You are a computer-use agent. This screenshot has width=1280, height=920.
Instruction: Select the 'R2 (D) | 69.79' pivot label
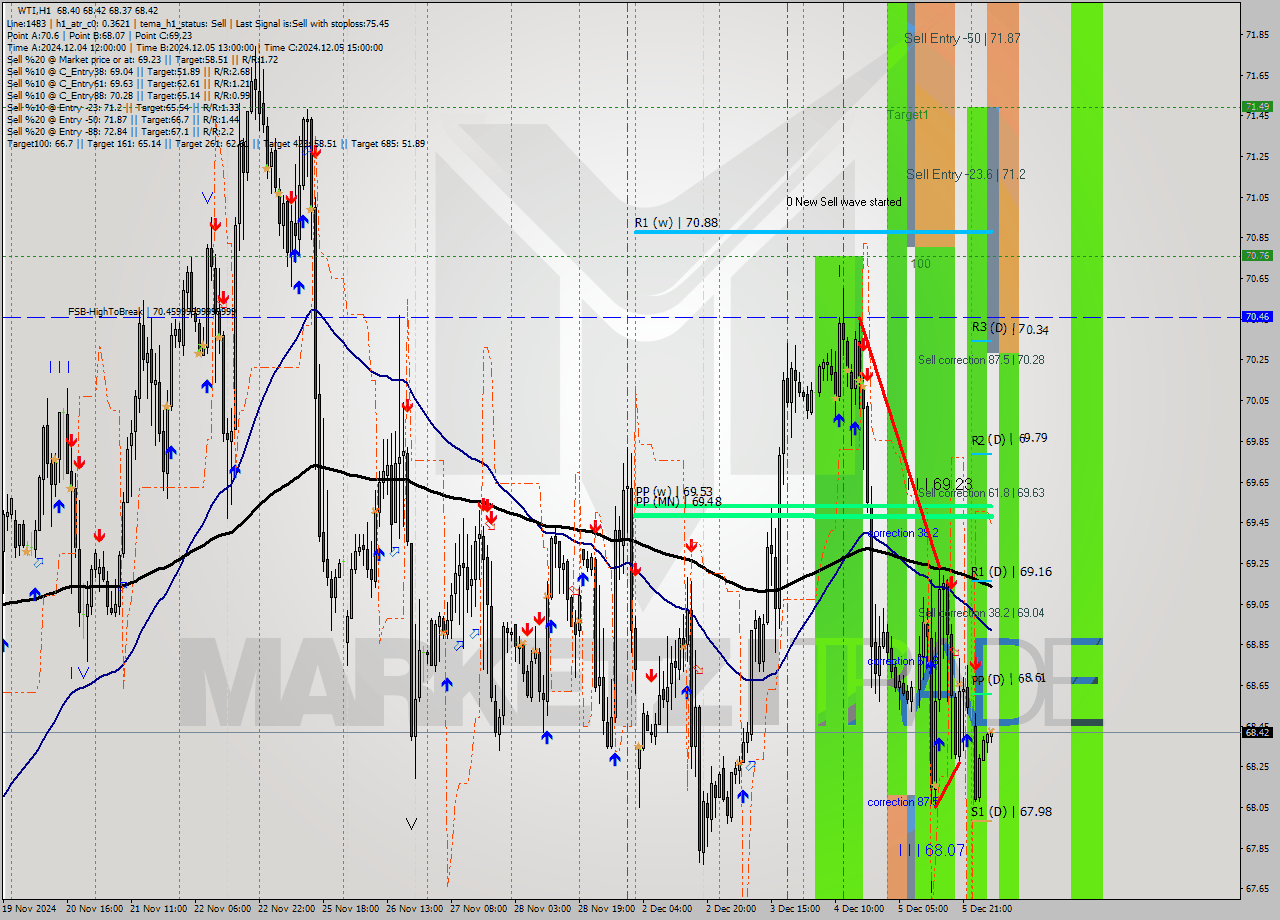point(1009,438)
